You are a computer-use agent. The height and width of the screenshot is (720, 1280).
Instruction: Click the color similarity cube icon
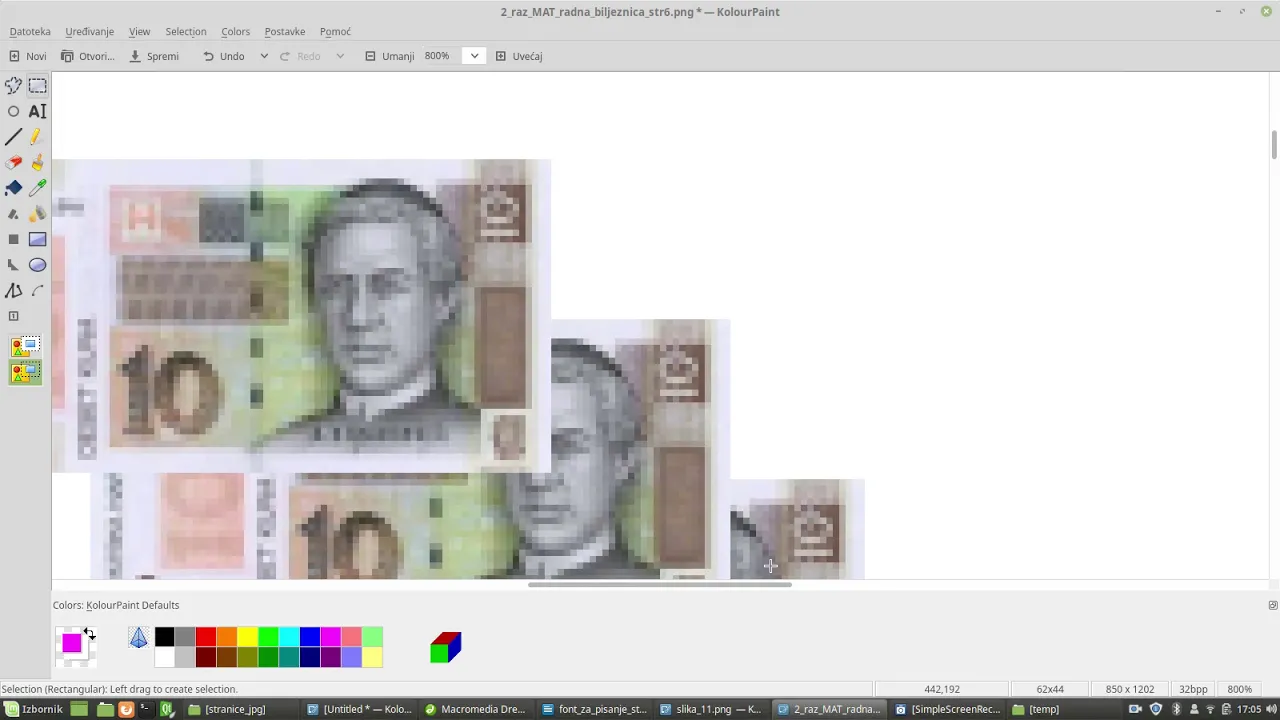click(446, 647)
